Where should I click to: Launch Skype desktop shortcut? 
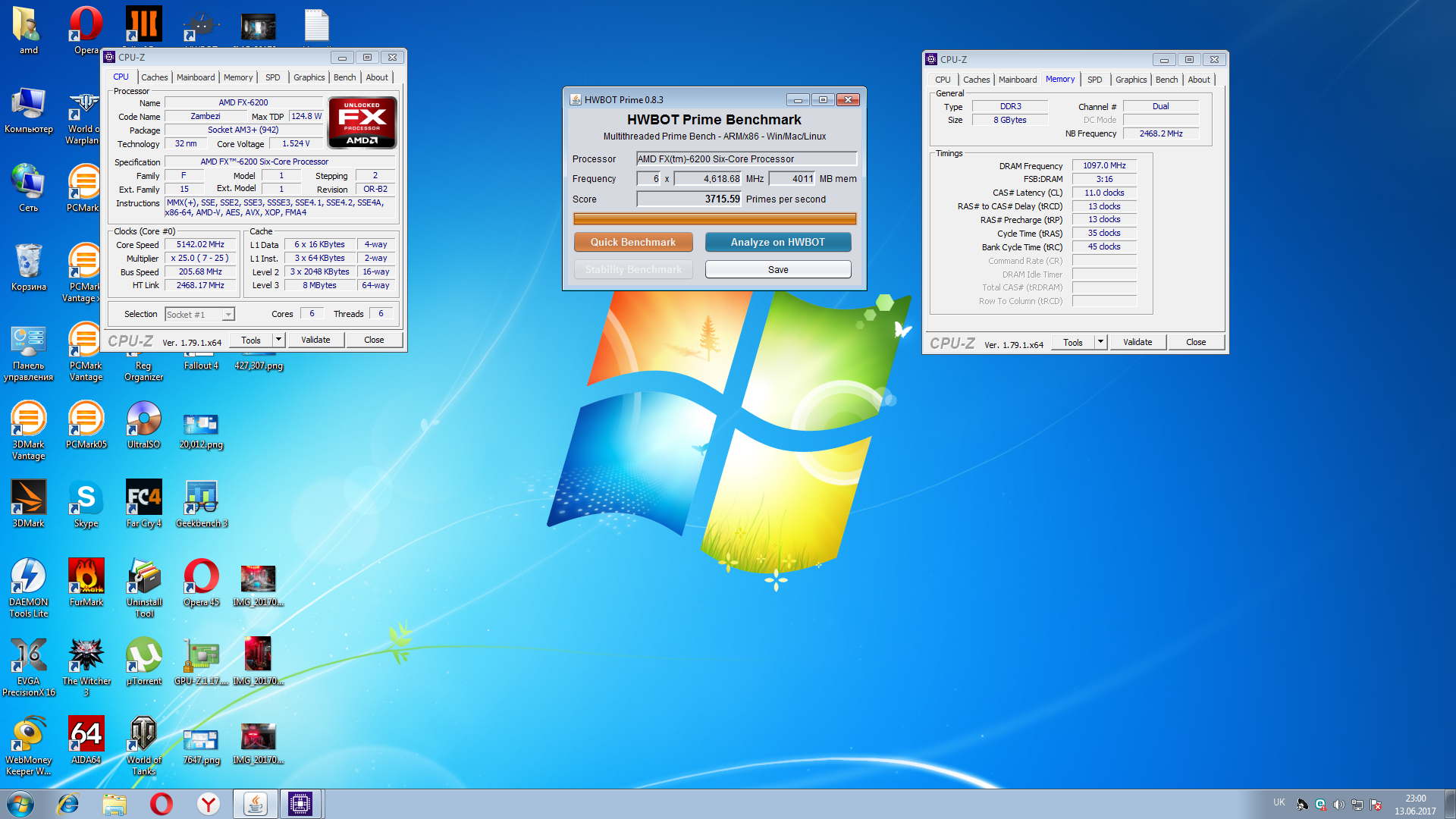click(x=86, y=504)
